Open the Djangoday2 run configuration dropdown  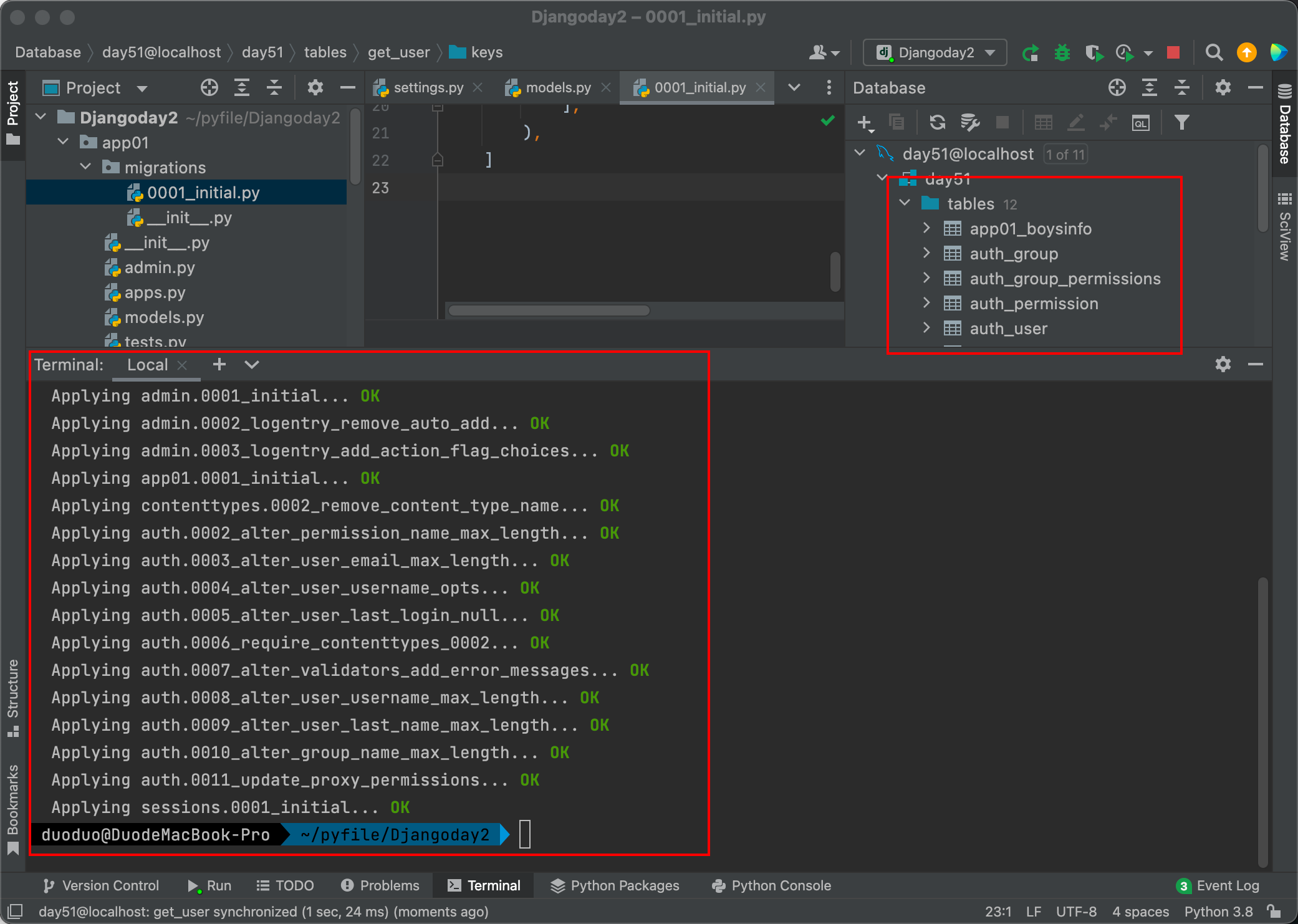tap(935, 53)
